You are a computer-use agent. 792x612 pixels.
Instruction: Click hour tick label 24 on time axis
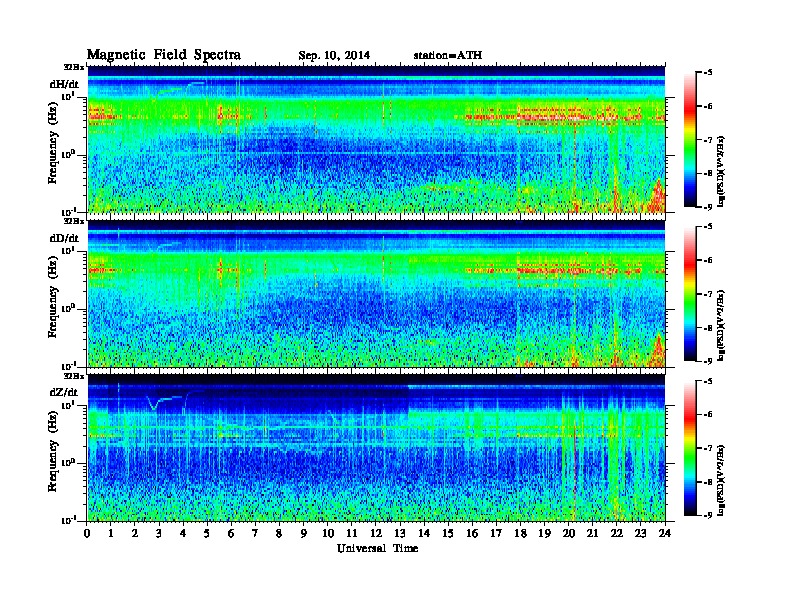(665, 534)
